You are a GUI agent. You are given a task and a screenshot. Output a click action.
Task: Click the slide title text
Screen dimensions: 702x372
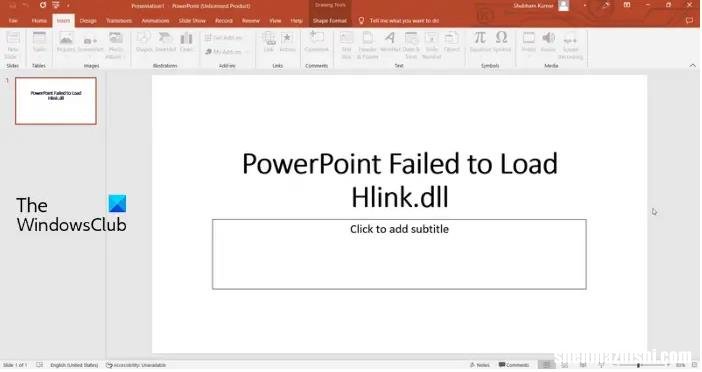[x=400, y=180]
